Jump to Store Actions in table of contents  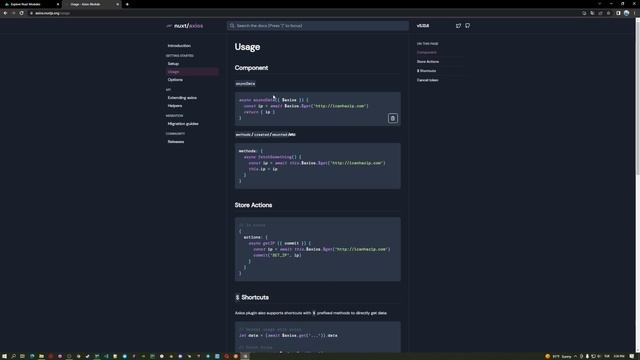point(428,62)
